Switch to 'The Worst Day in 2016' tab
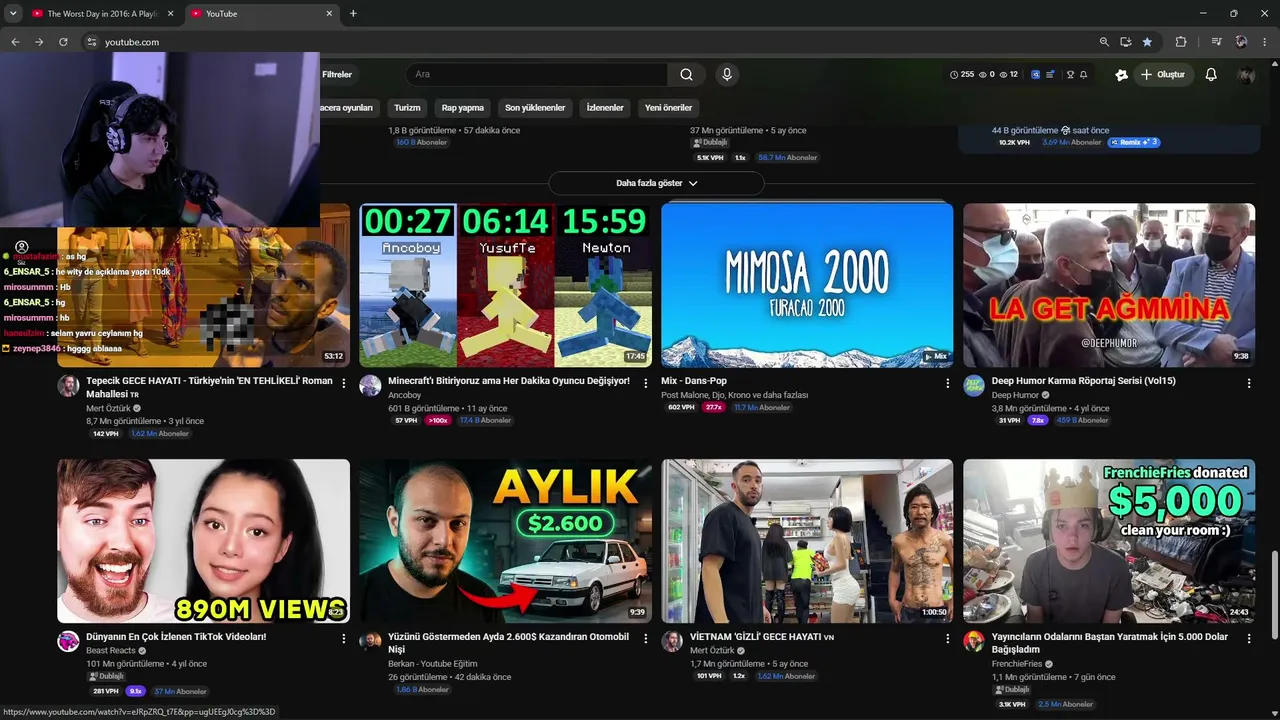 [103, 14]
